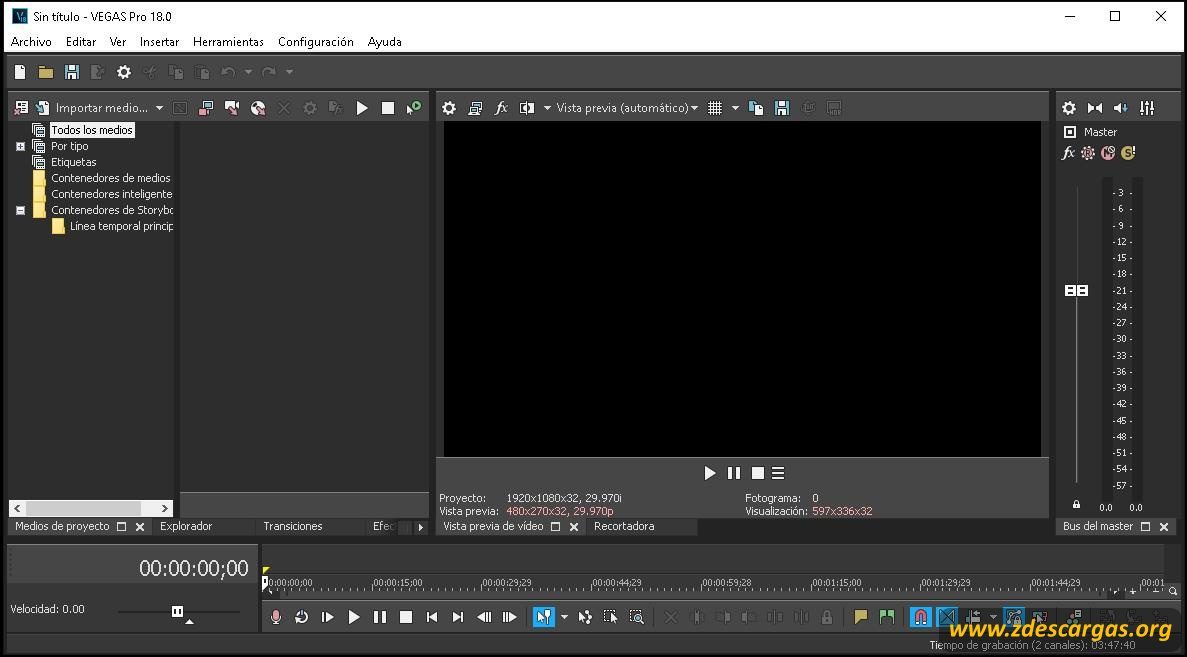Image resolution: width=1187 pixels, height=657 pixels.
Task: Open the Herramientas menu
Action: tap(228, 42)
